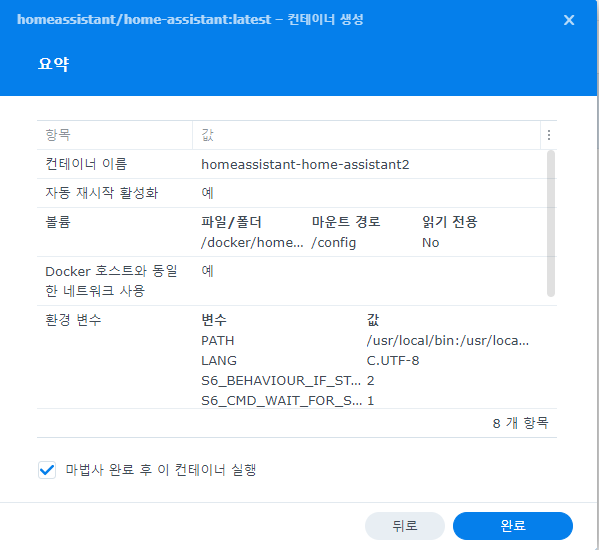Close the container creation dialog
The width and height of the screenshot is (599, 550).
click(x=569, y=20)
